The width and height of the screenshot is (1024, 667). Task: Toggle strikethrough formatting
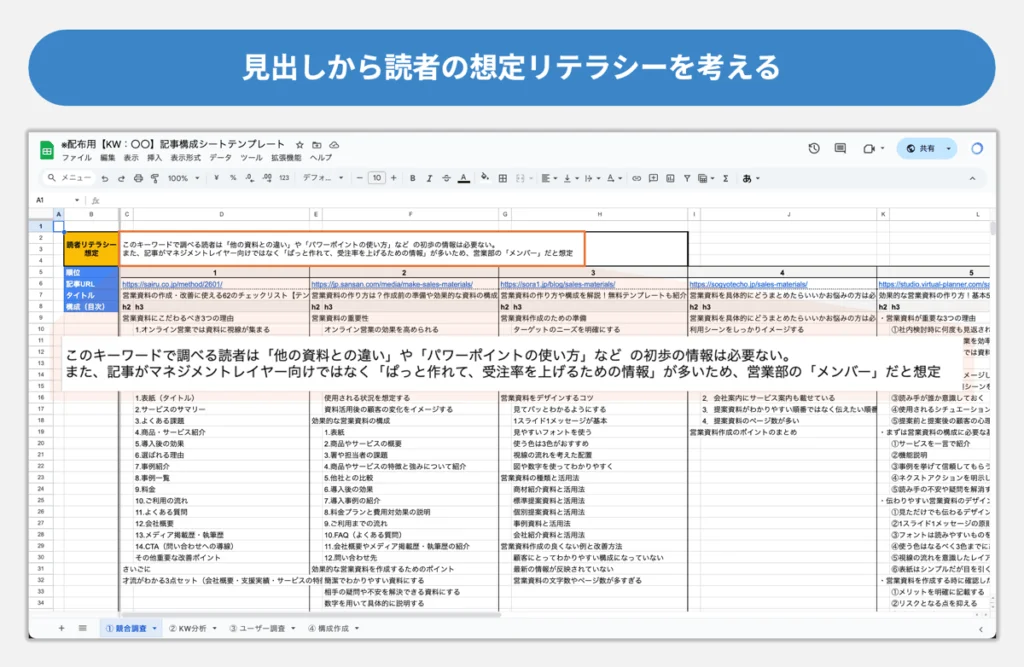(445, 178)
